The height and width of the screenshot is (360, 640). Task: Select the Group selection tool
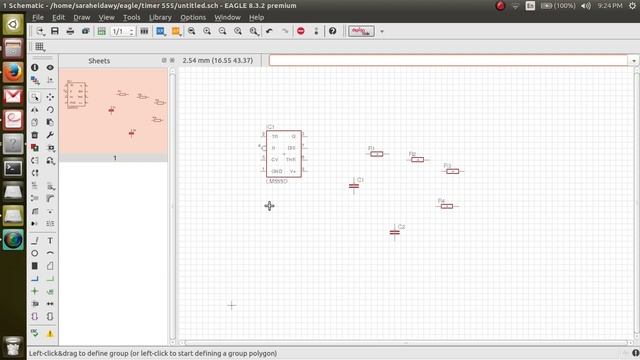tap(35, 97)
